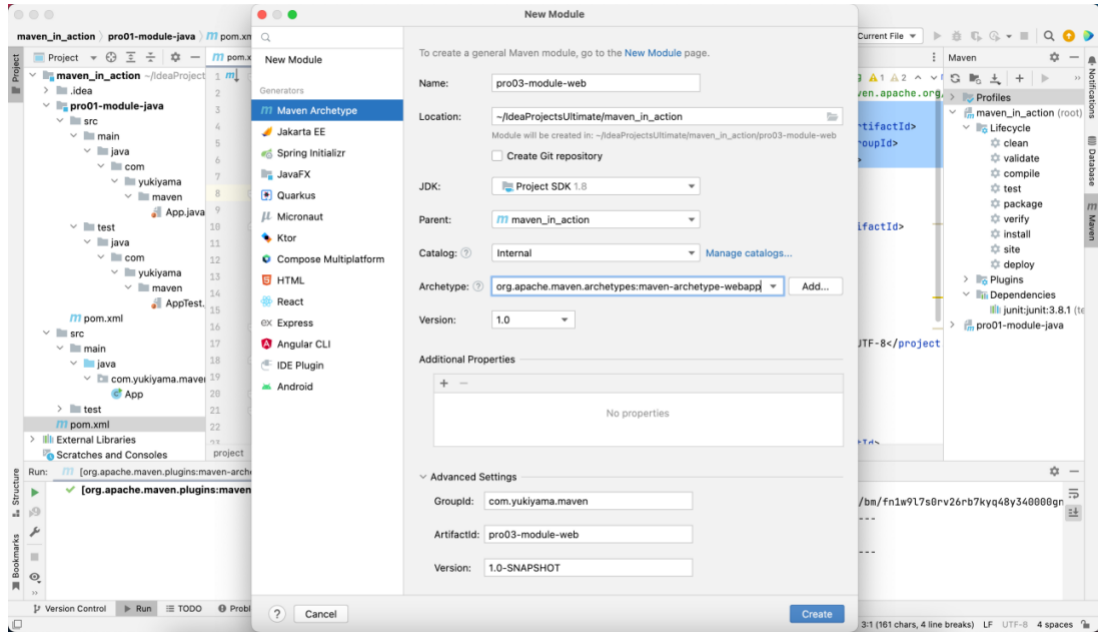The width and height of the screenshot is (1106, 638).
Task: Click the module Name input field
Action: coord(595,83)
